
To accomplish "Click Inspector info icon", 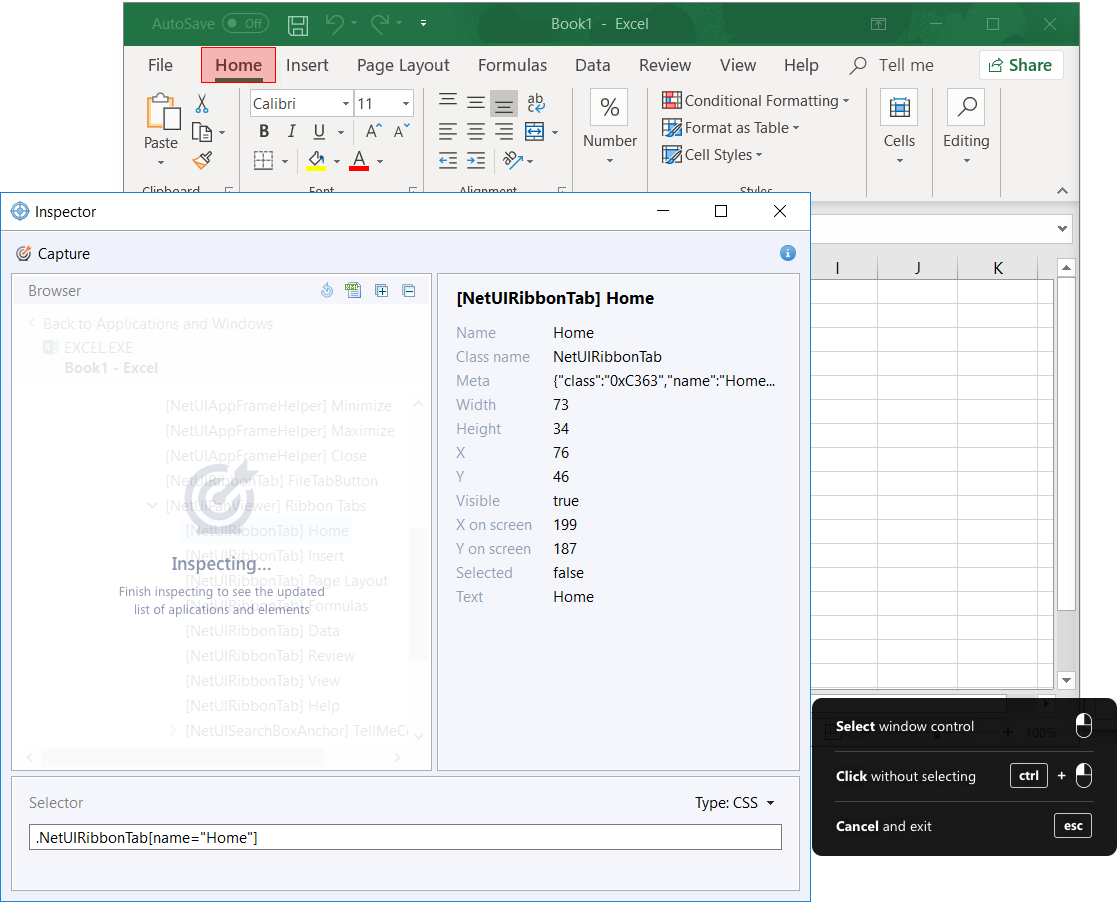I will [787, 253].
